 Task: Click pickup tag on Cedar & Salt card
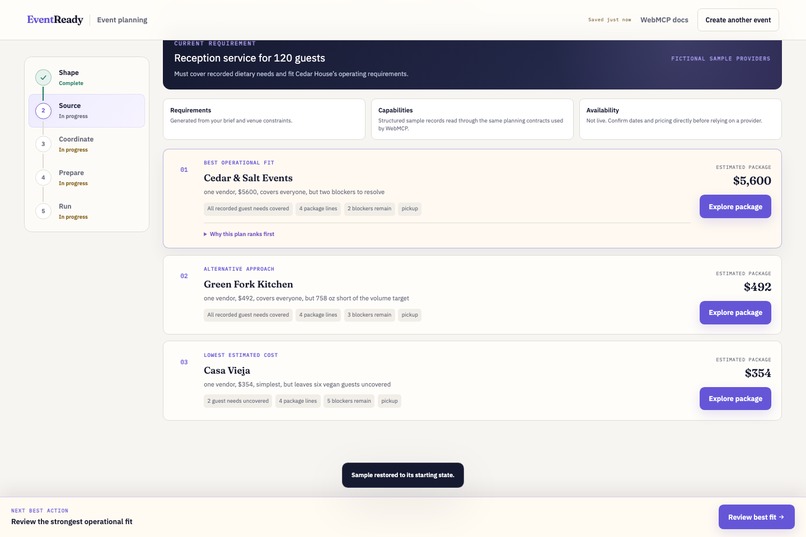click(410, 209)
